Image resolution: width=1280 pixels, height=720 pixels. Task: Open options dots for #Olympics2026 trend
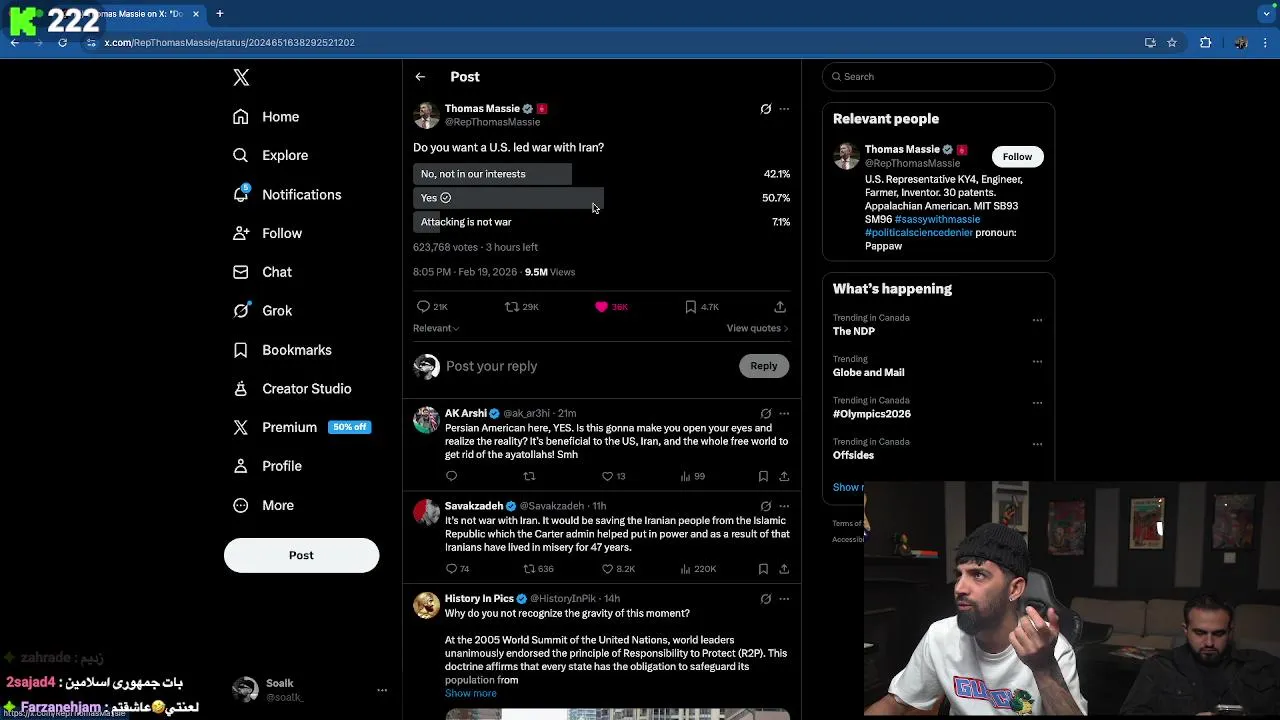[x=1037, y=403]
